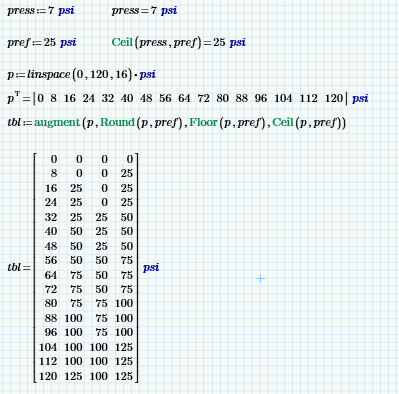Click Ceil function in tbl definition
The image size is (399, 394).
pos(283,122)
